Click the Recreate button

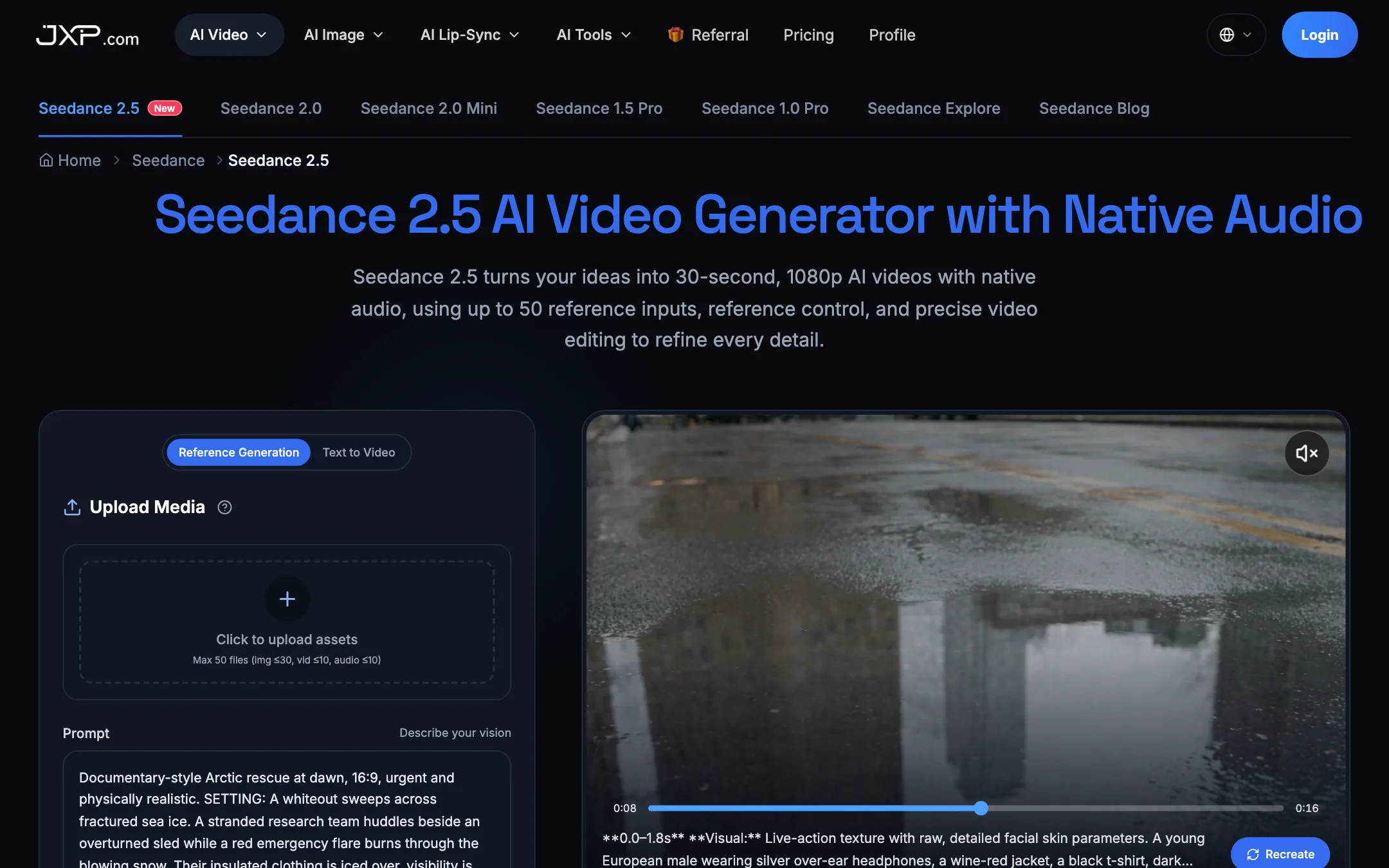pos(1280,854)
